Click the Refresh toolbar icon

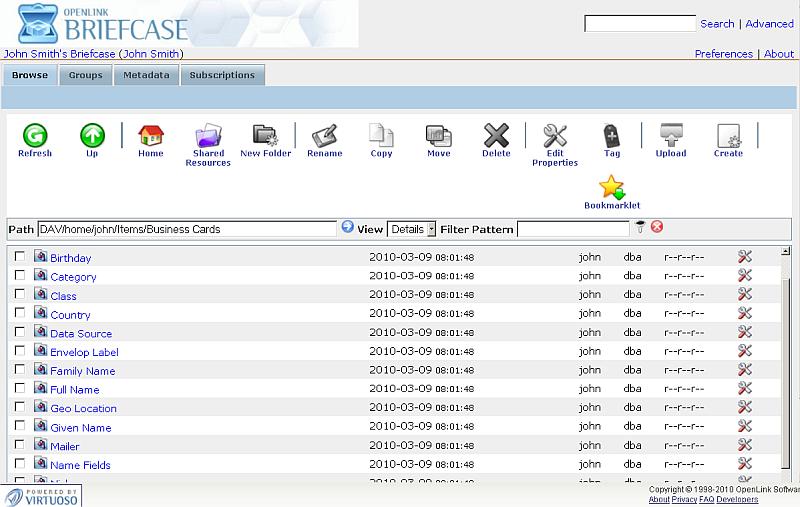[34, 136]
